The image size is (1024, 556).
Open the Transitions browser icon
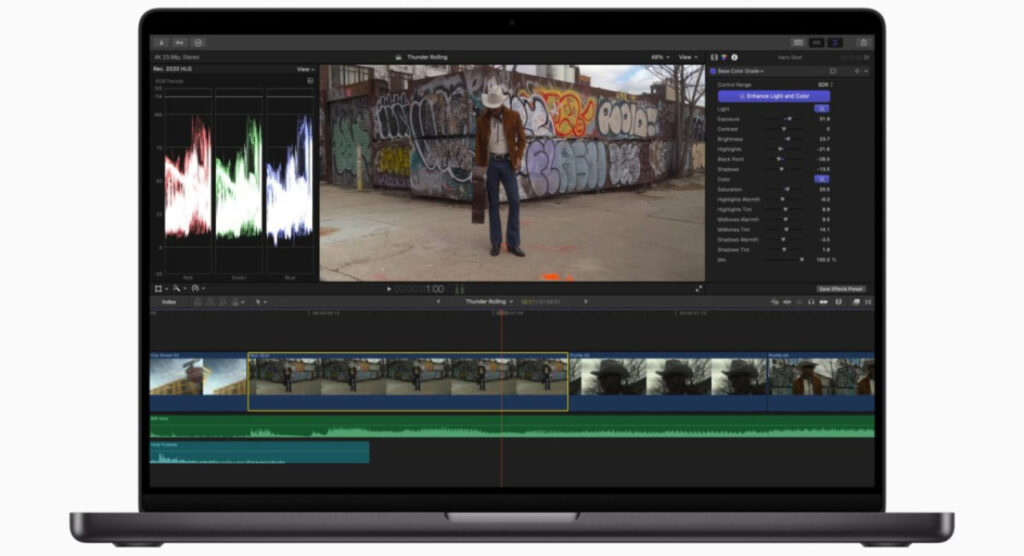pyautogui.click(x=868, y=302)
